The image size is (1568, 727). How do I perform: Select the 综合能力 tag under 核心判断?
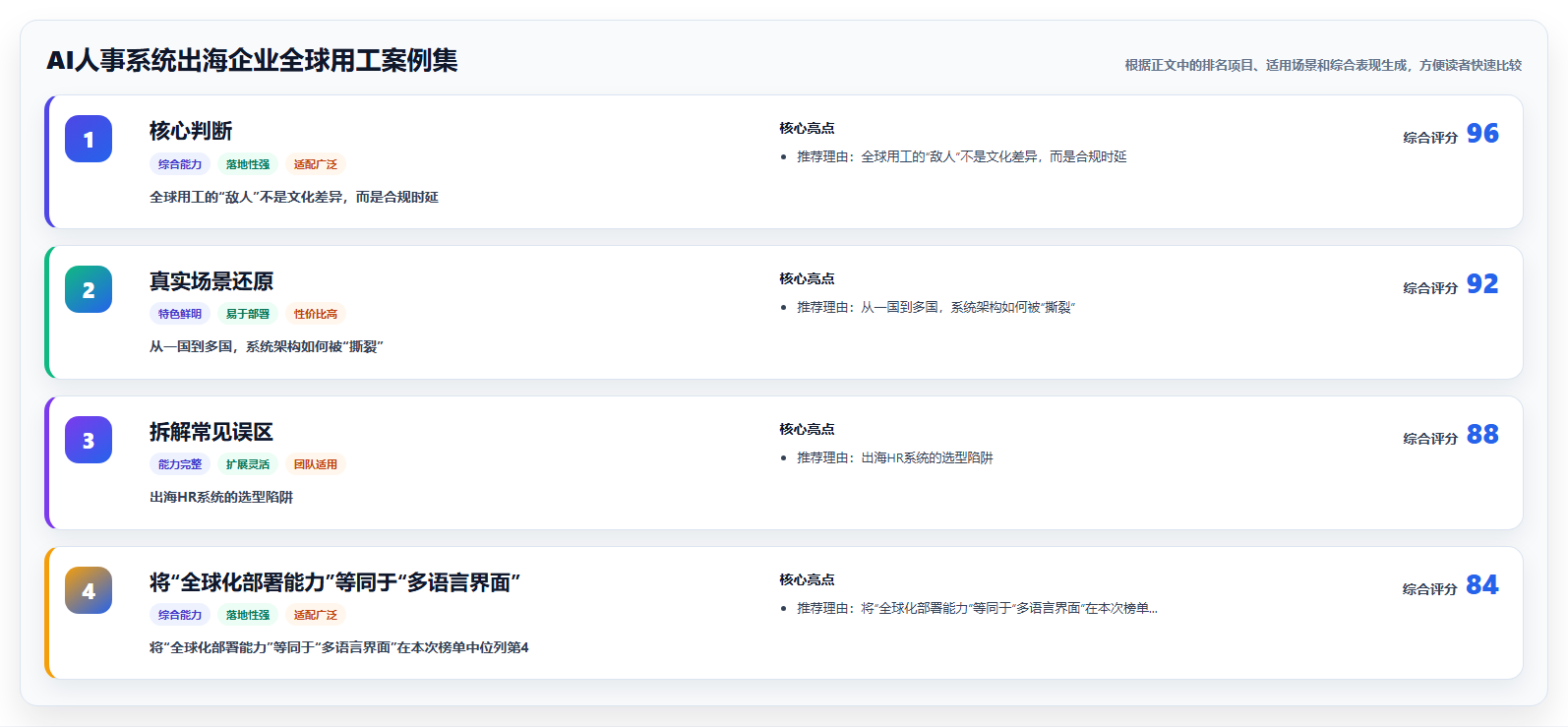click(180, 164)
